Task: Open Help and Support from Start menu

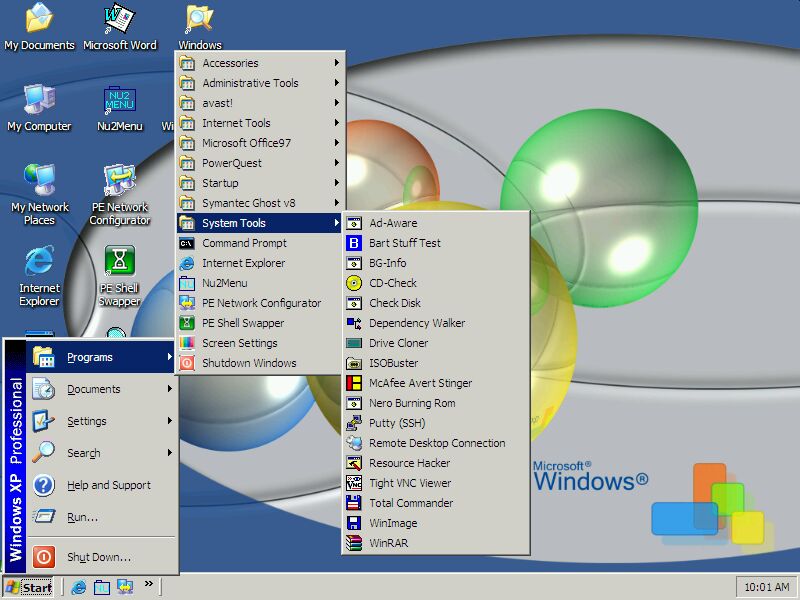Action: (x=102, y=485)
